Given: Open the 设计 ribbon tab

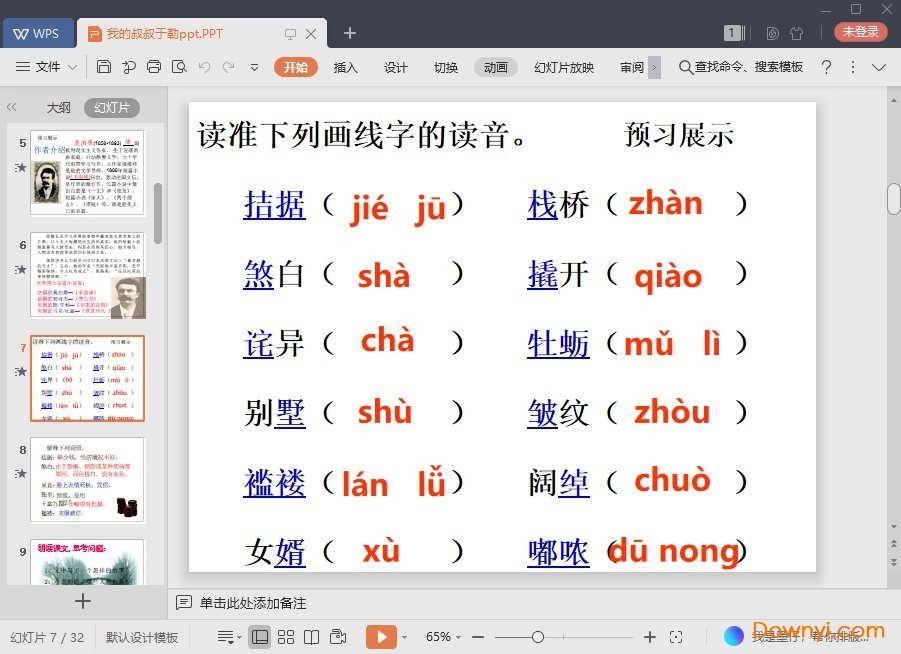Looking at the screenshot, I should (396, 67).
